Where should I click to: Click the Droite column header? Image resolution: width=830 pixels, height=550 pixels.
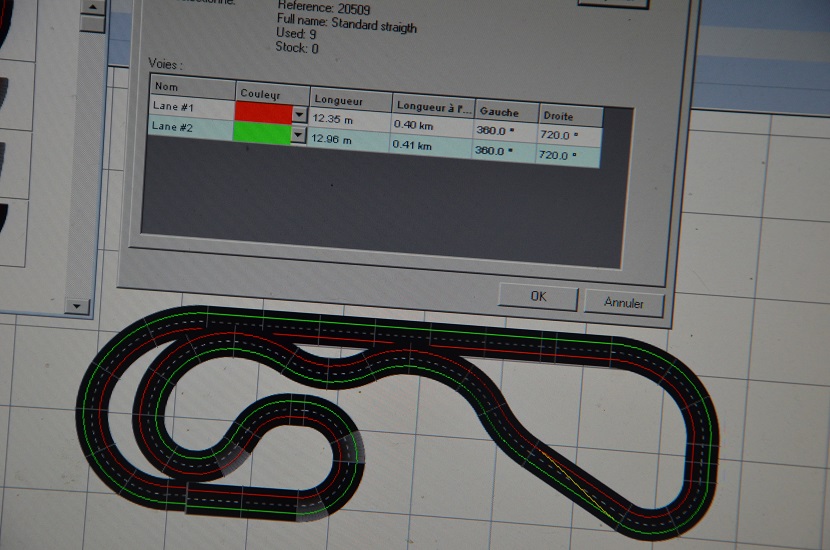pos(571,116)
